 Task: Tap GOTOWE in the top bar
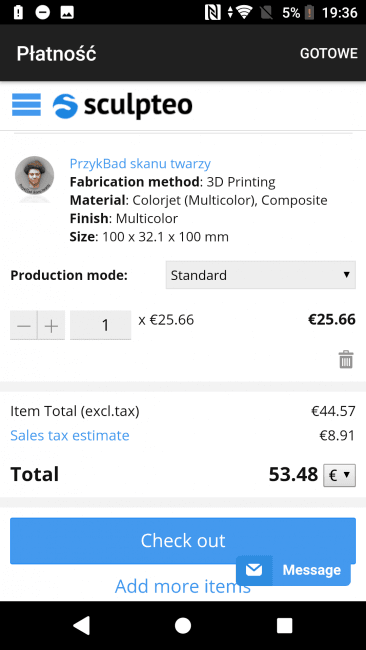(329, 53)
